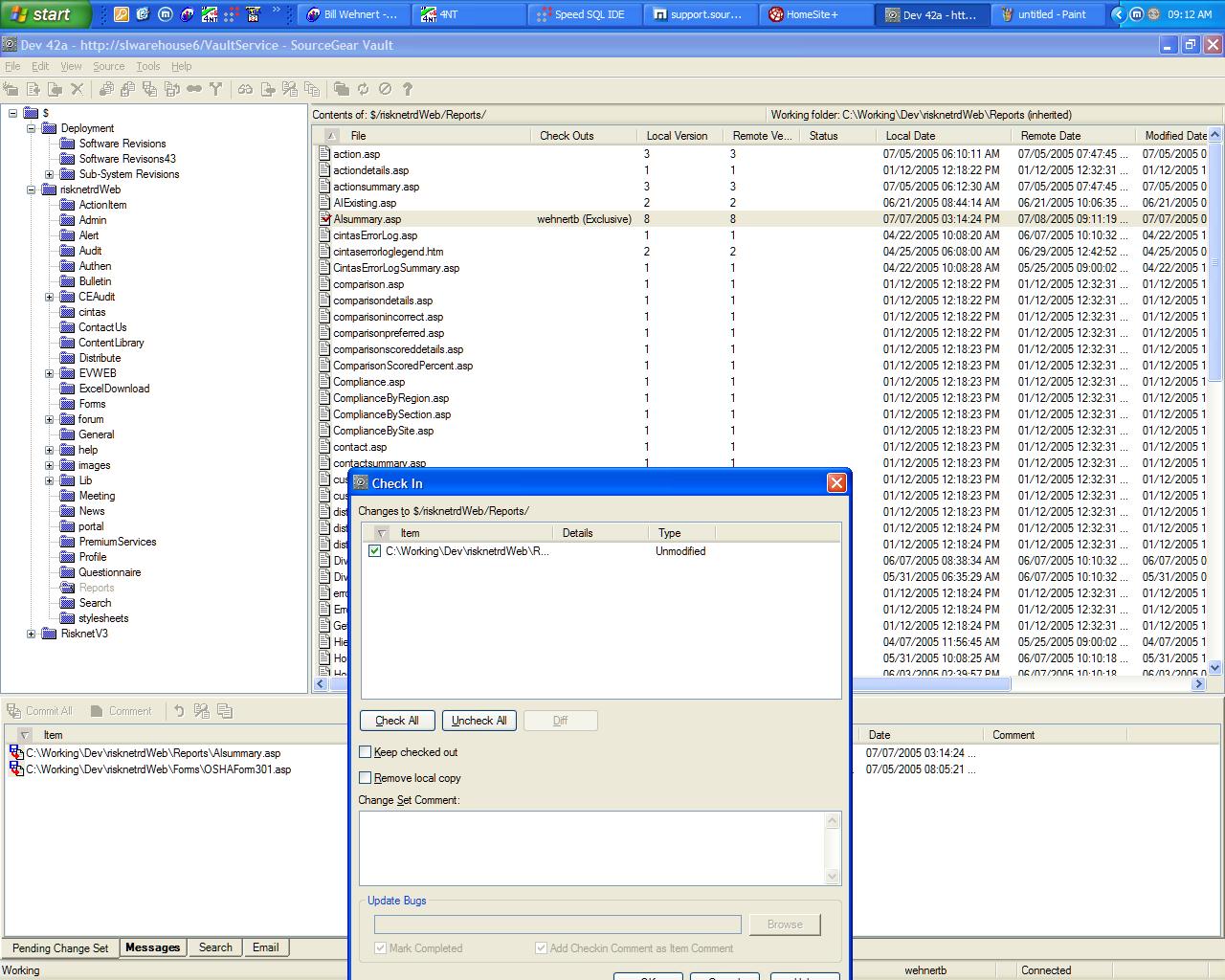1225x980 pixels.
Task: Click the Diff icon in pending changes toolbar
Action: 201,711
